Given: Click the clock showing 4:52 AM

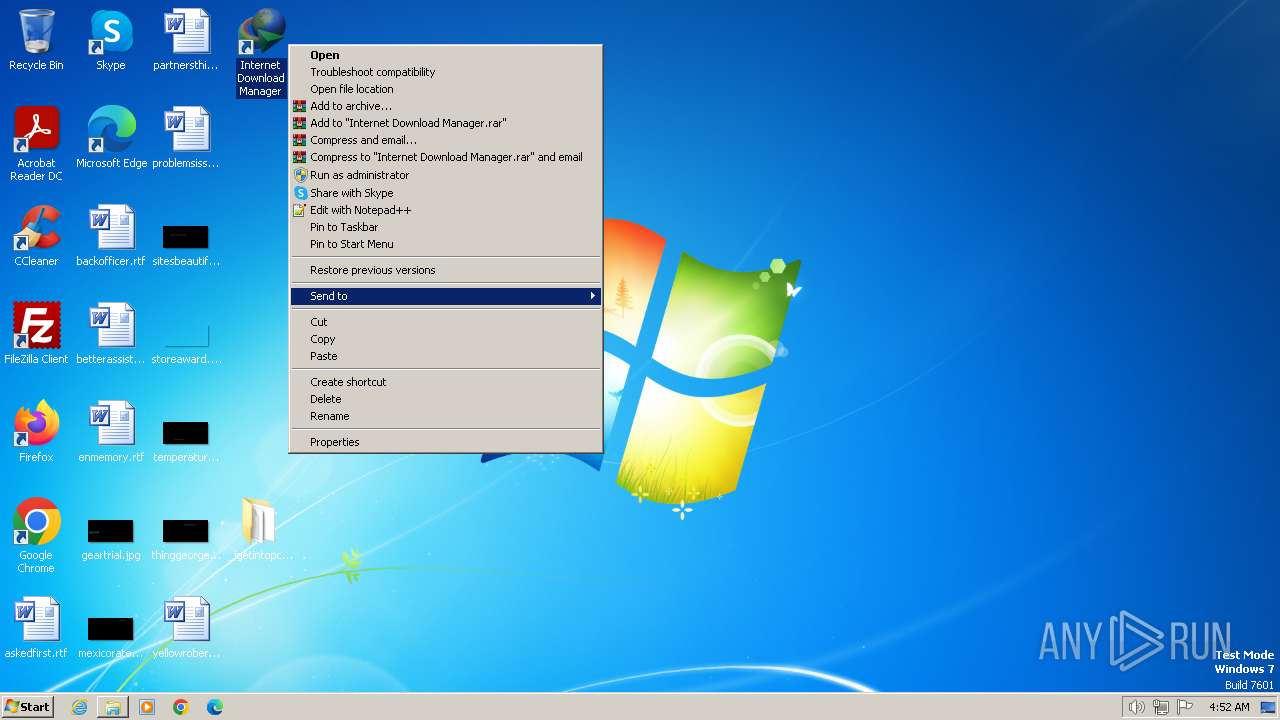Looking at the screenshot, I should [1229, 707].
